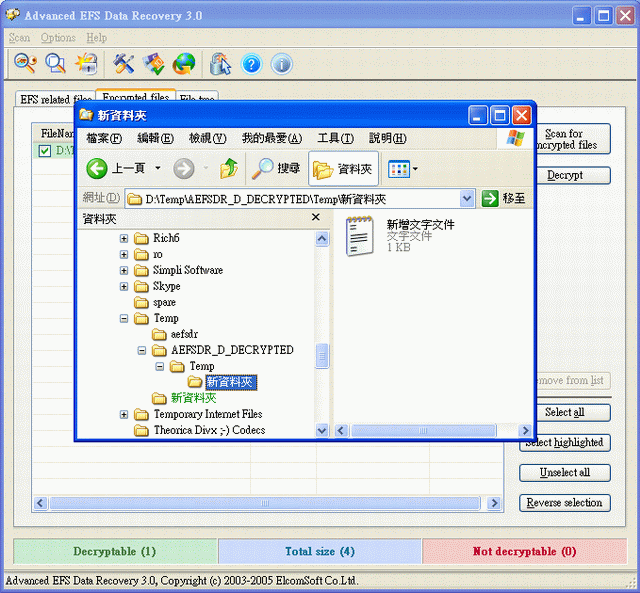Collapse the Temp folder under spare
Viewport: 640px width, 593px height.
click(124, 318)
